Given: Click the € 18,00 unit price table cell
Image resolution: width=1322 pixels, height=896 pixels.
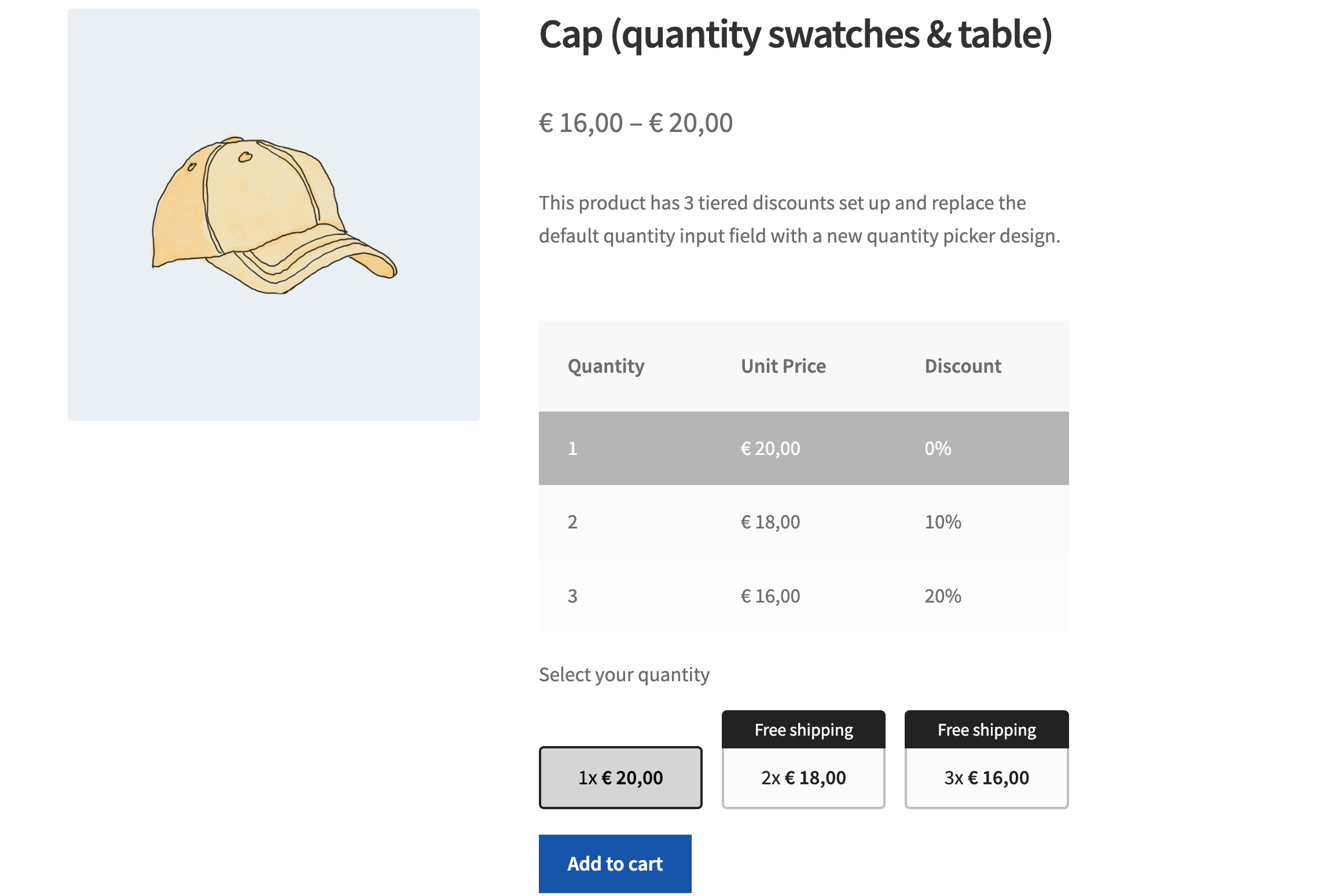Looking at the screenshot, I should point(770,522).
